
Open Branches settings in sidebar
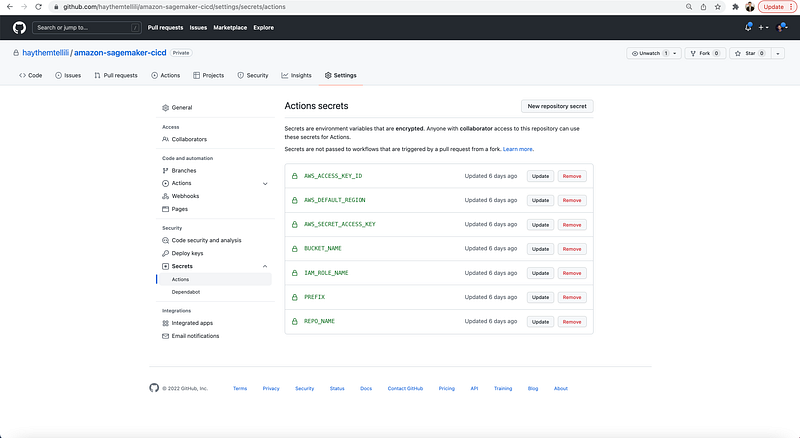pos(179,171)
